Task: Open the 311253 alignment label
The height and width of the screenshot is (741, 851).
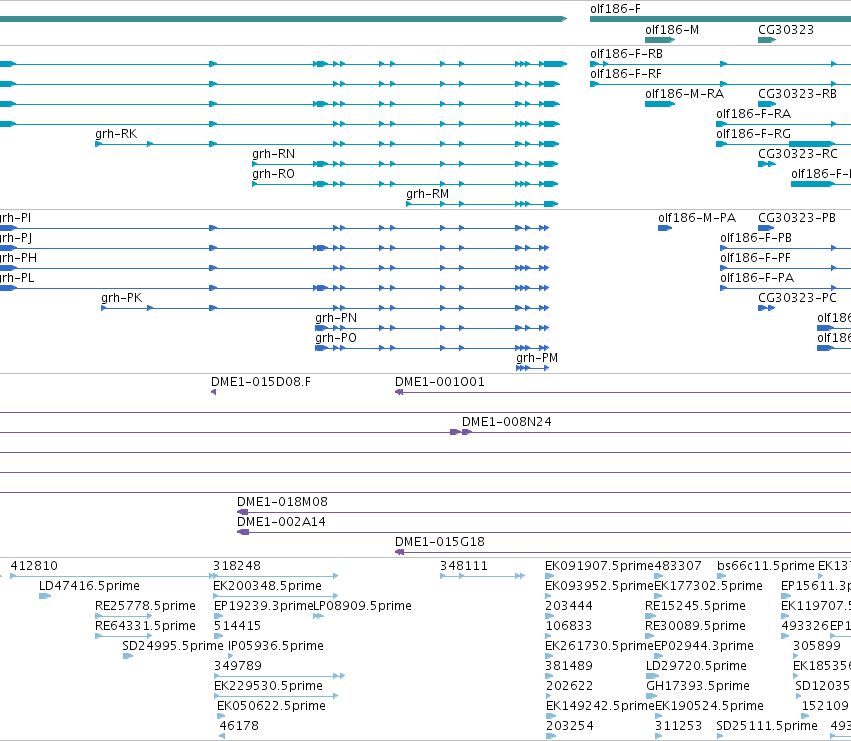Action: point(678,726)
